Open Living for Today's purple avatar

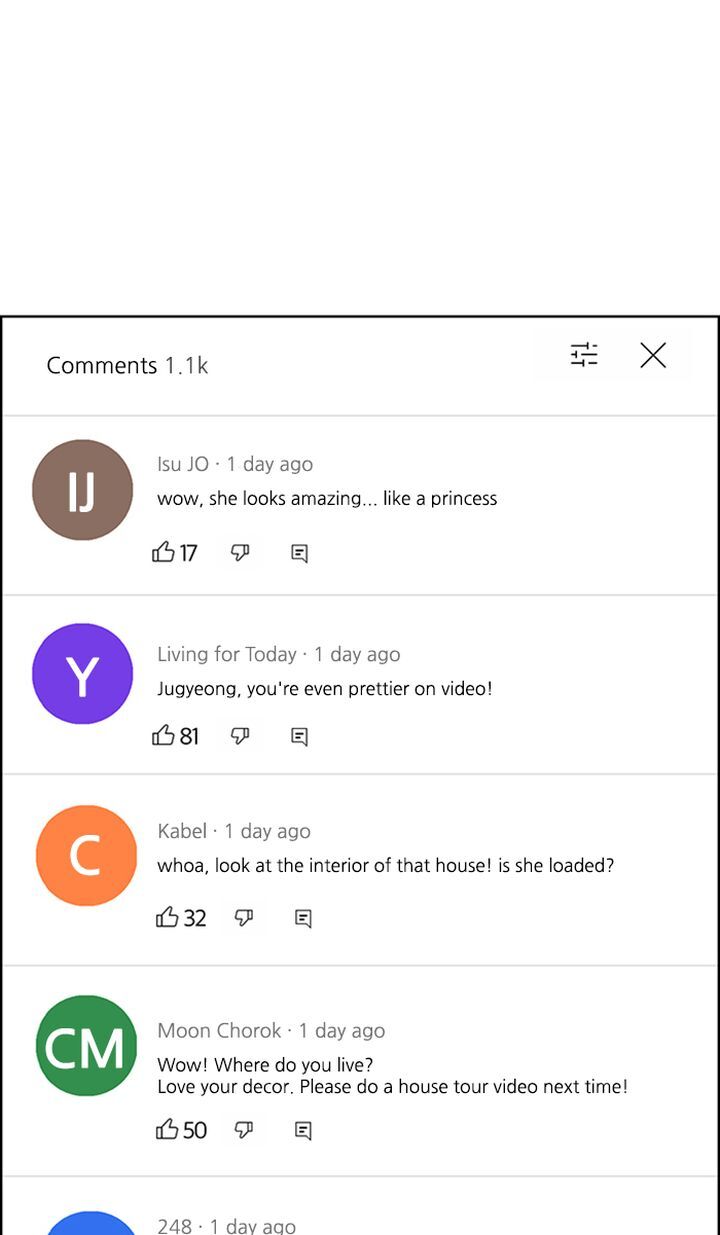click(x=82, y=674)
